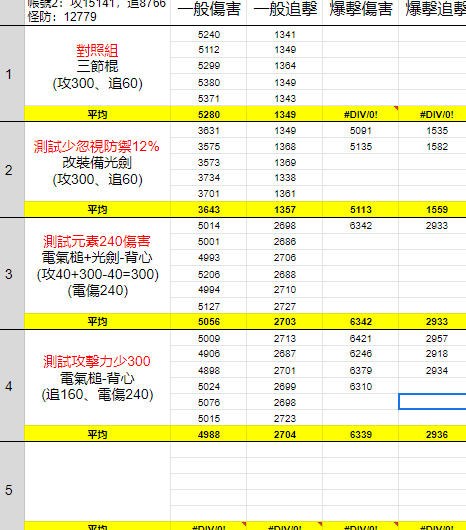Screen dimensions: 466x530
Task: Select the blue-outlined empty cell in group 4
Action: tap(433, 402)
